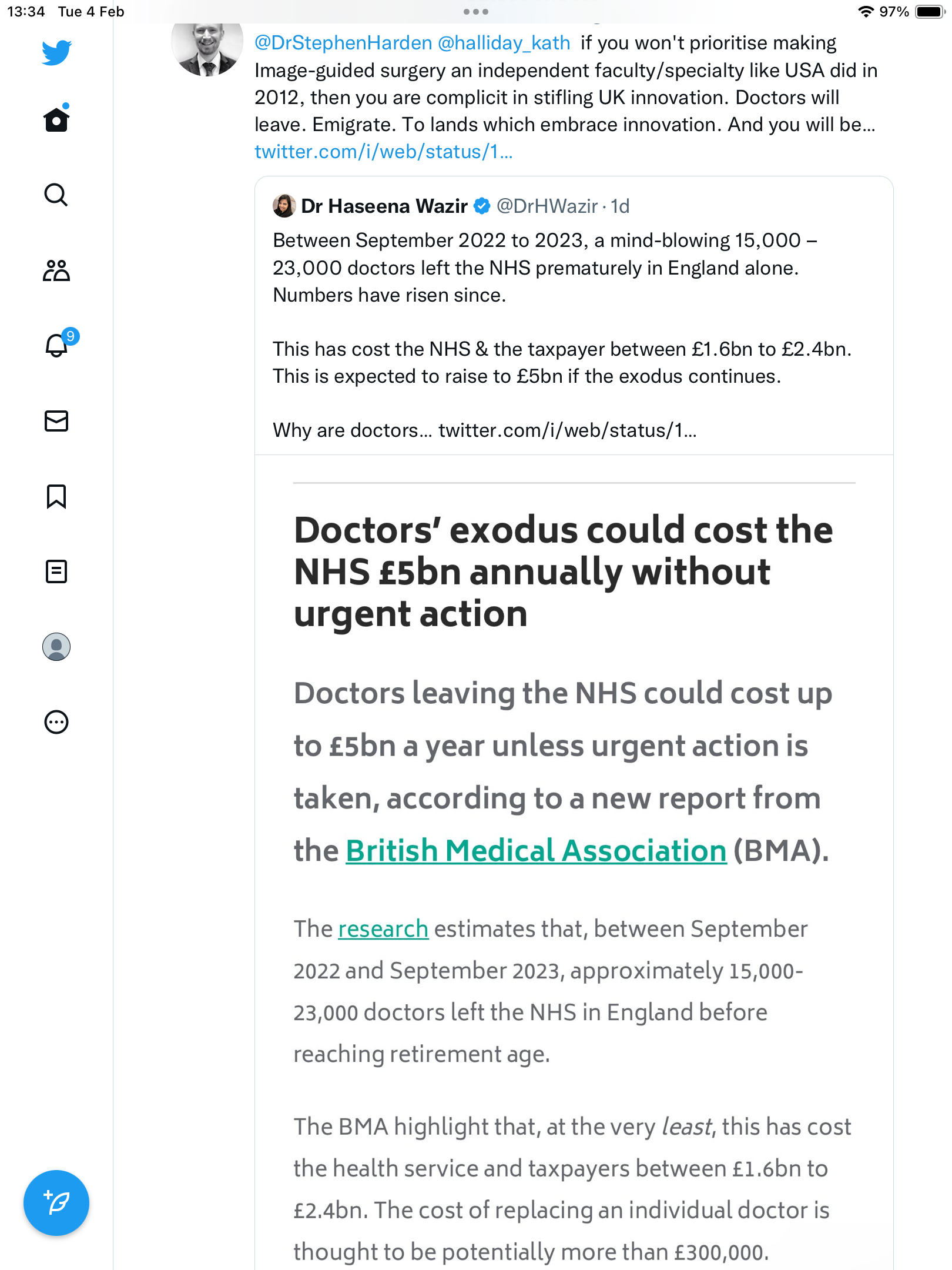Open @halliday_kath mention
The image size is (952, 1270).
coord(504,43)
